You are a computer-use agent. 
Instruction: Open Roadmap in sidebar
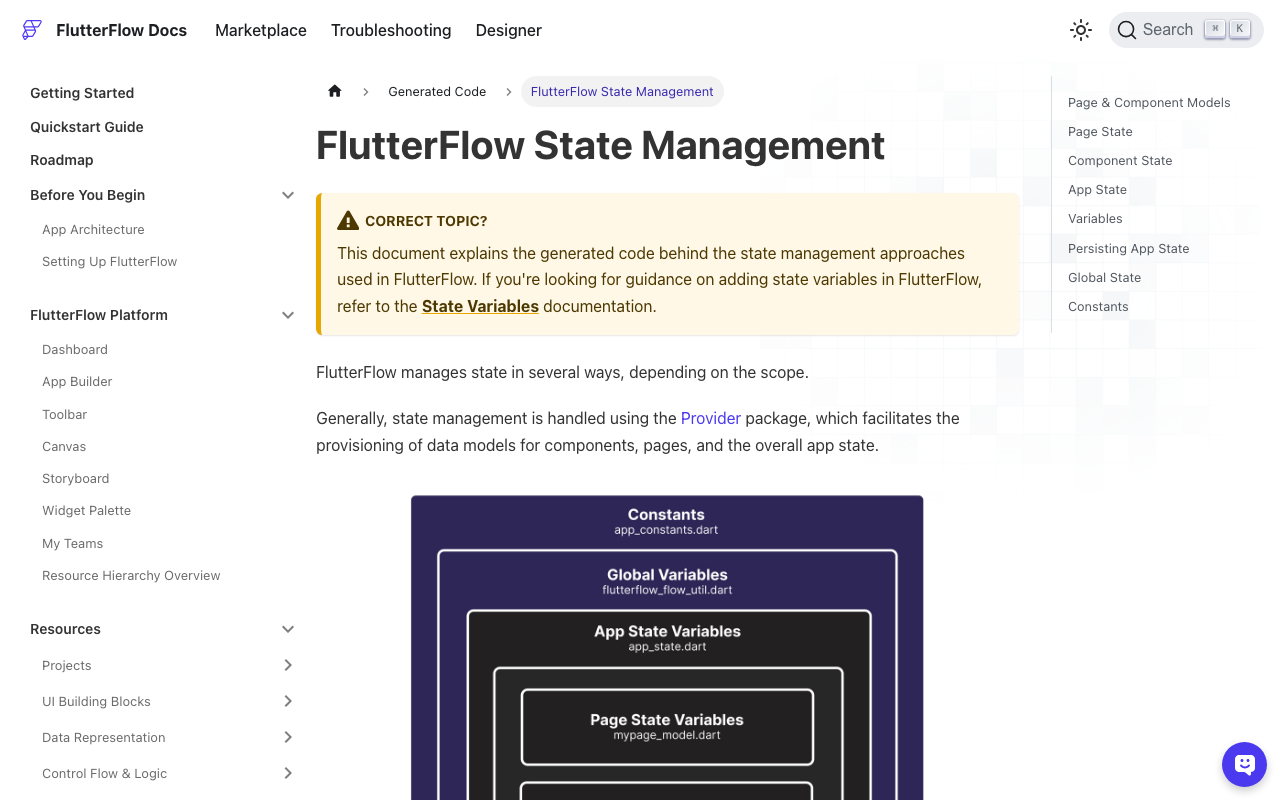[x=62, y=160]
